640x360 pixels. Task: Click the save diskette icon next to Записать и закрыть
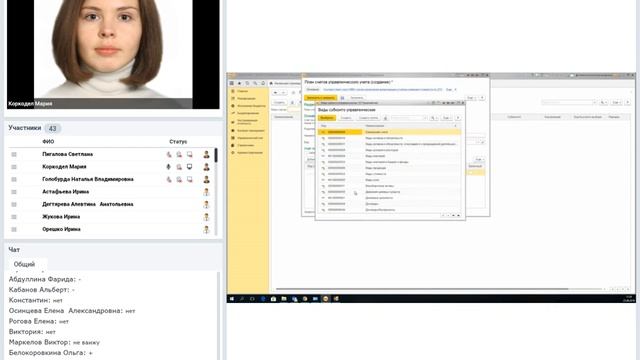(342, 98)
